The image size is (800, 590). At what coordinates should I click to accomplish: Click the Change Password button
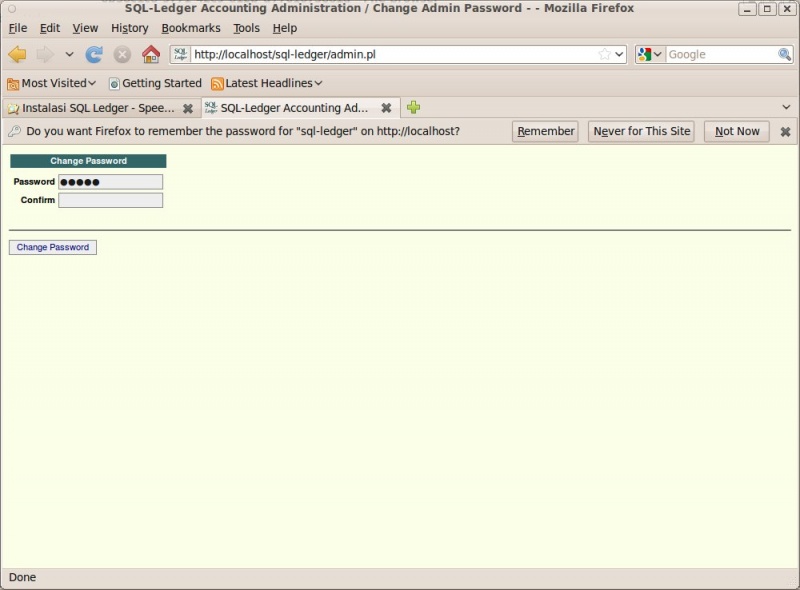[x=52, y=247]
